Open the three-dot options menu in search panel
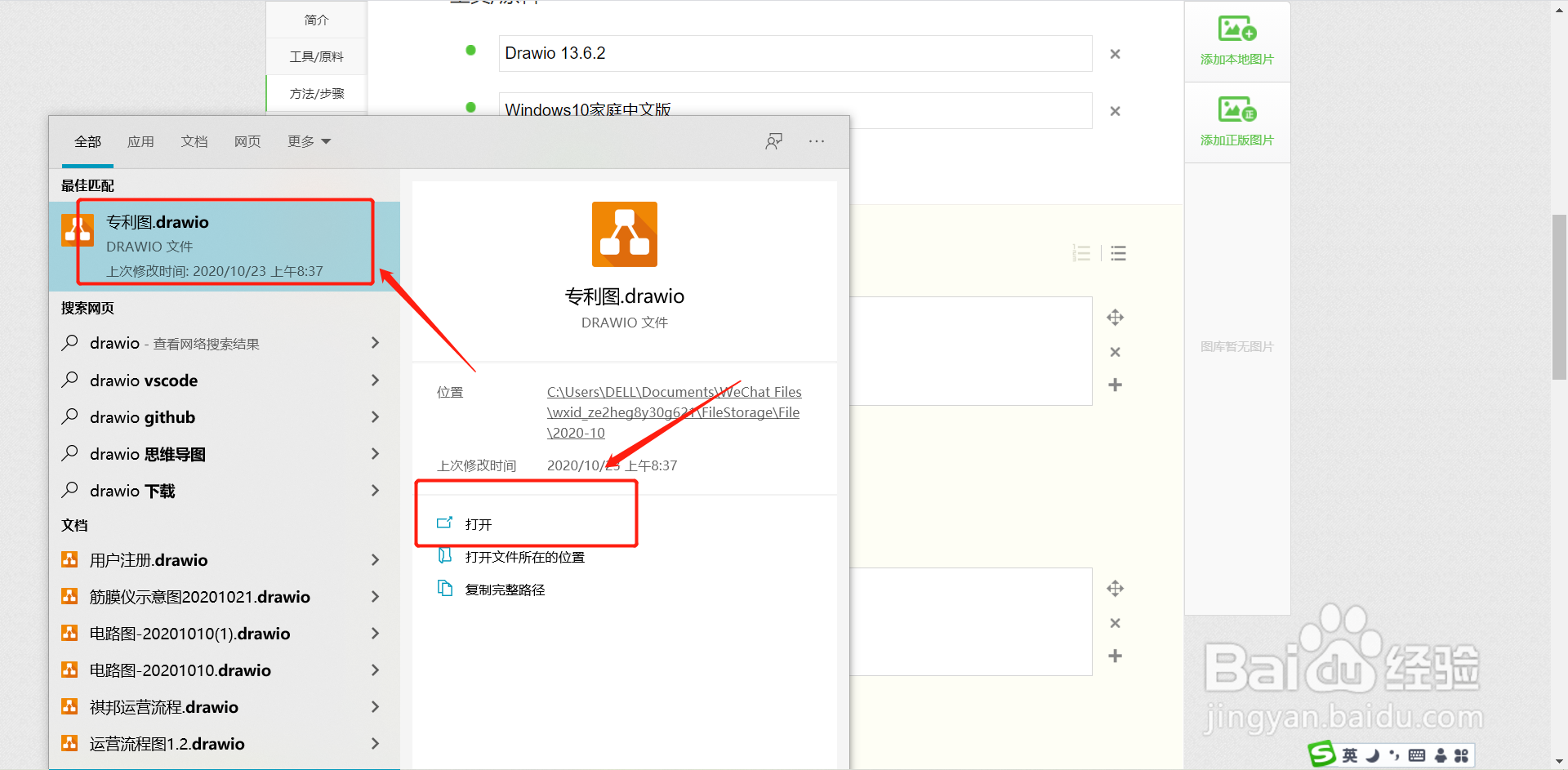Image resolution: width=1568 pixels, height=770 pixels. point(817,141)
